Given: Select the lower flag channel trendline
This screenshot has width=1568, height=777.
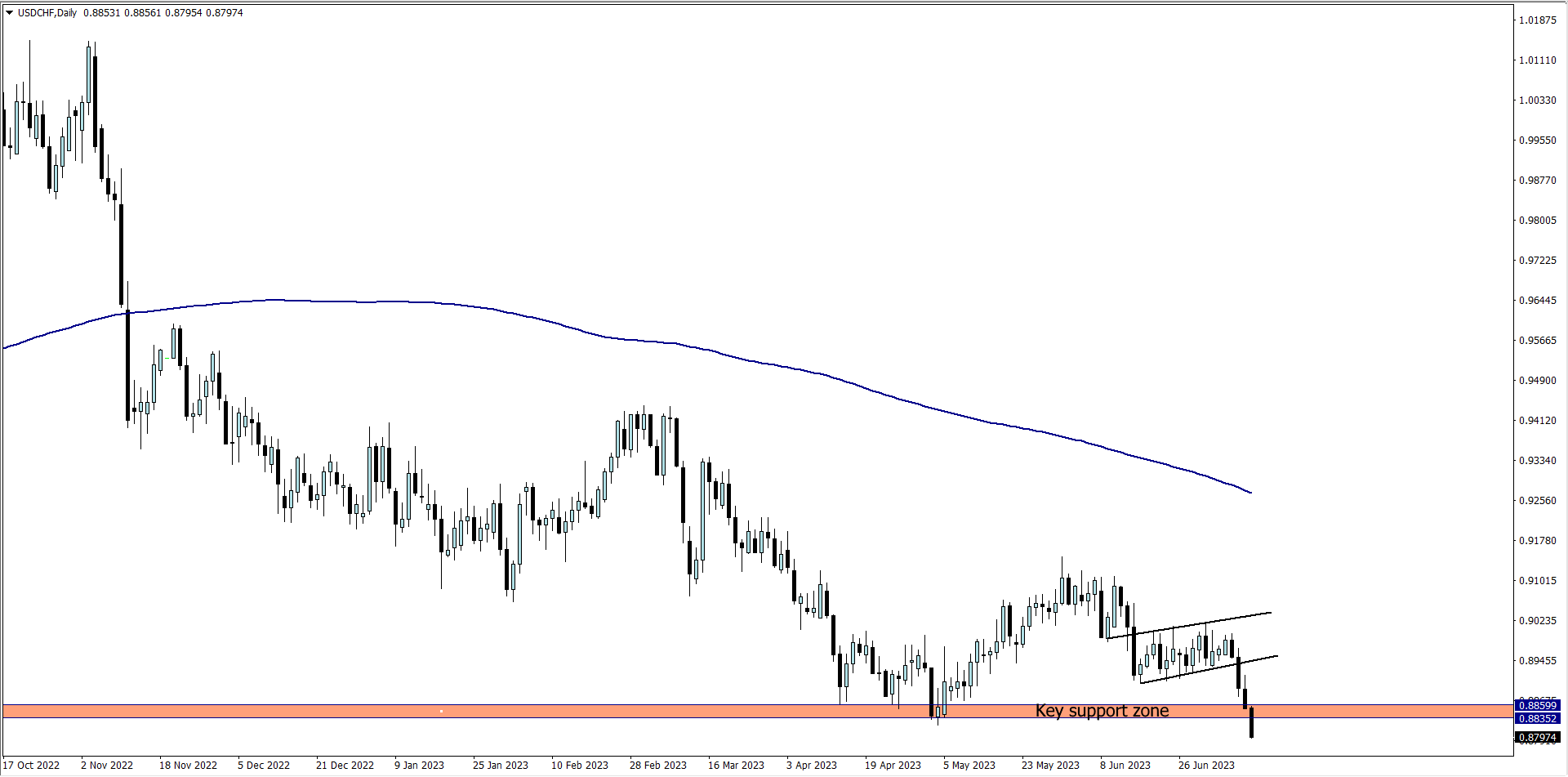Looking at the screenshot, I should point(1209,669).
